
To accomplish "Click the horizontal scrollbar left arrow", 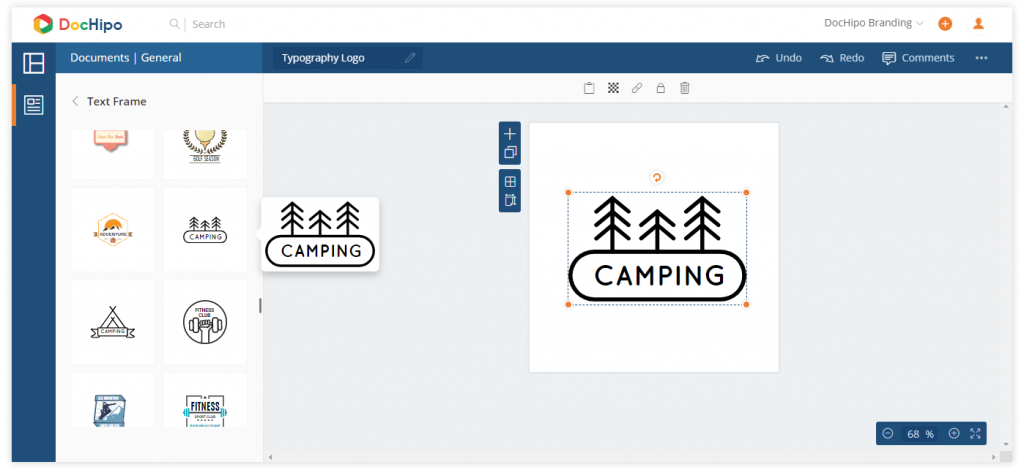I will (x=270, y=457).
